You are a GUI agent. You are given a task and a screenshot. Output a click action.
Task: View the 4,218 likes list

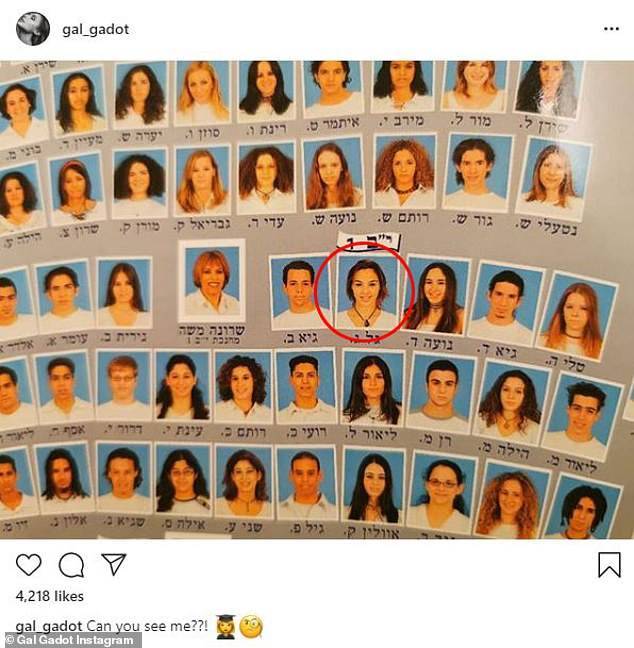click(x=50, y=596)
